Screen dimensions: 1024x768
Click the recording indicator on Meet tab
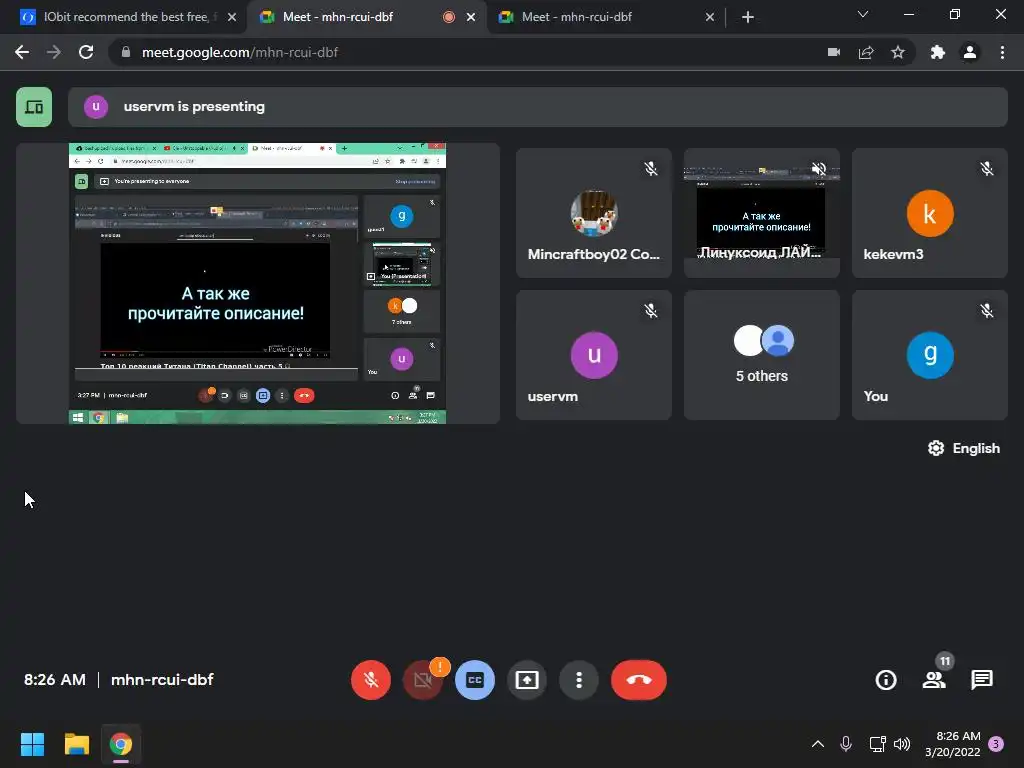click(x=449, y=17)
